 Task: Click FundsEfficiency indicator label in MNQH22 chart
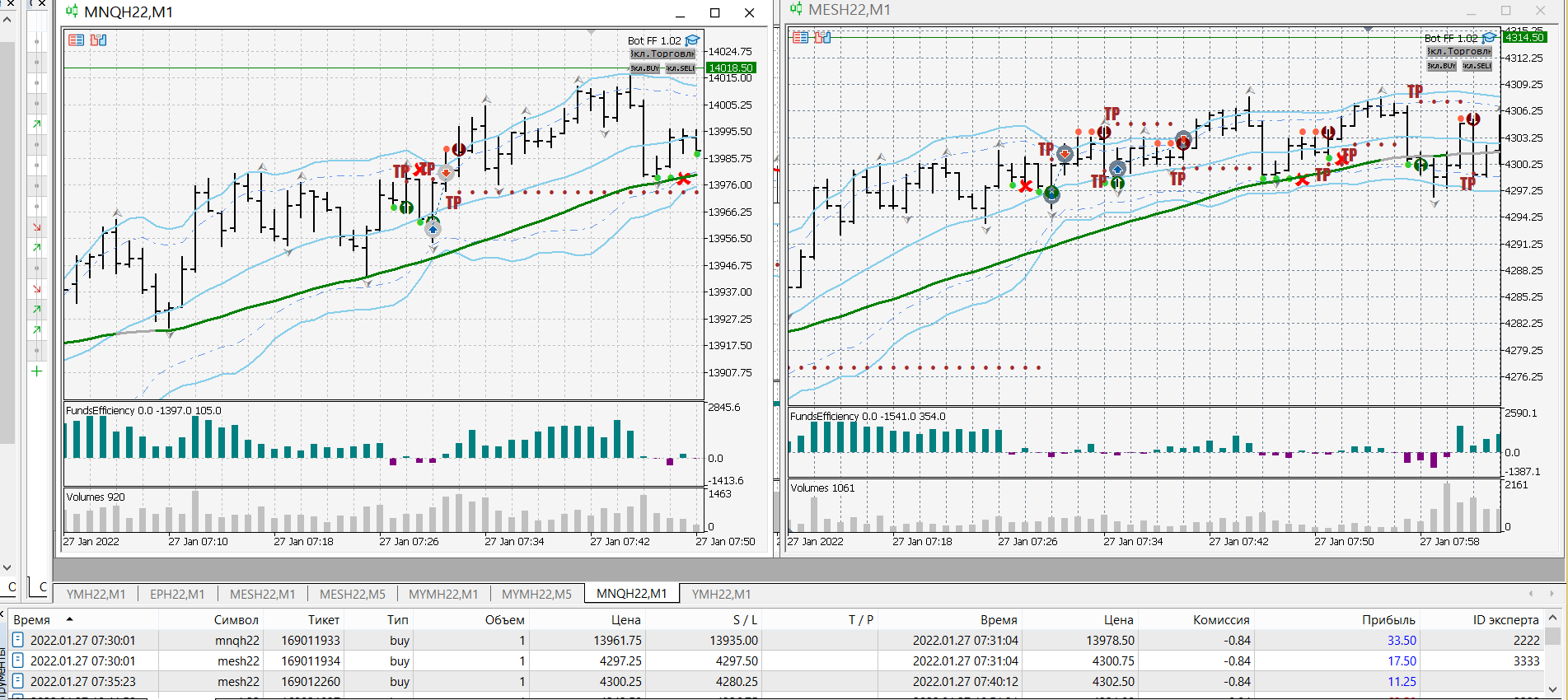click(143, 410)
